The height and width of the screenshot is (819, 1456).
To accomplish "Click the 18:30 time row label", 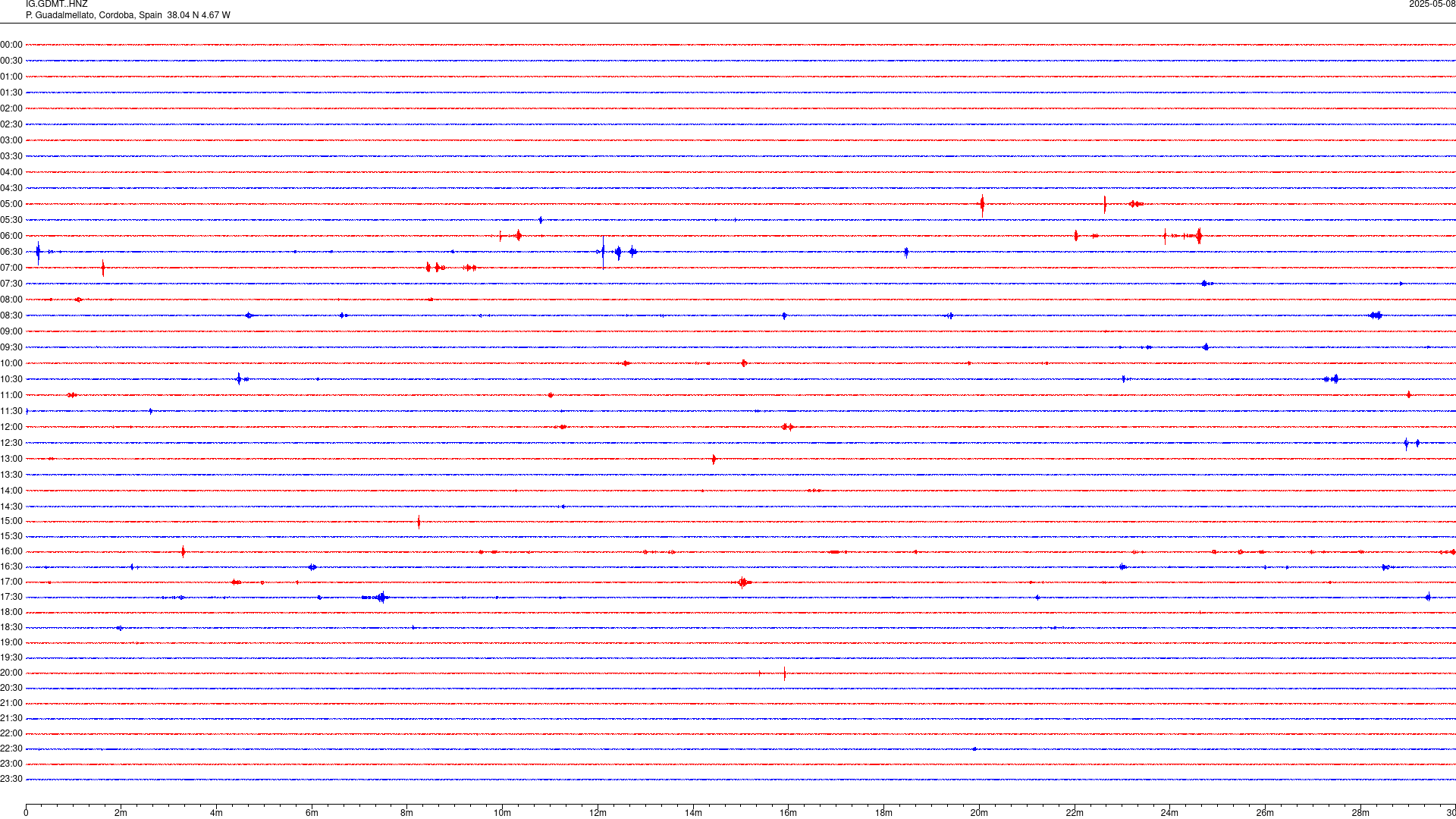I will click(11, 627).
